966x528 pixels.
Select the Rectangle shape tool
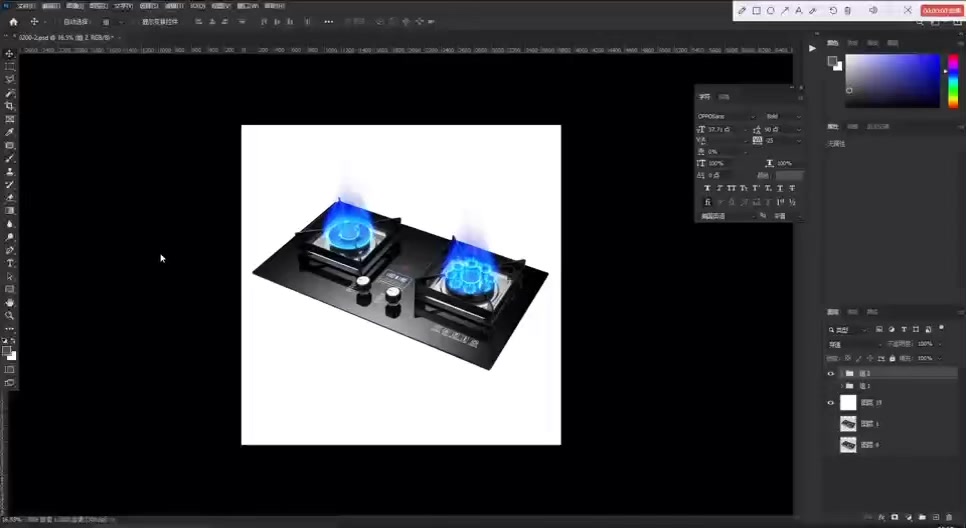(9, 289)
